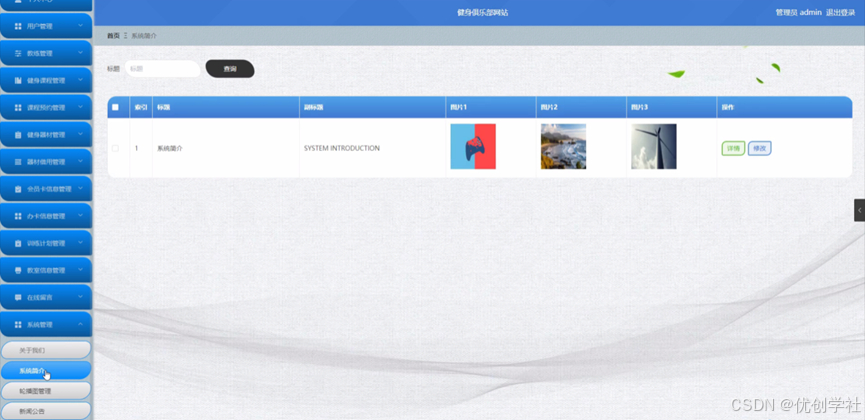Click the chat bubble icon beside 在线留言

18,297
